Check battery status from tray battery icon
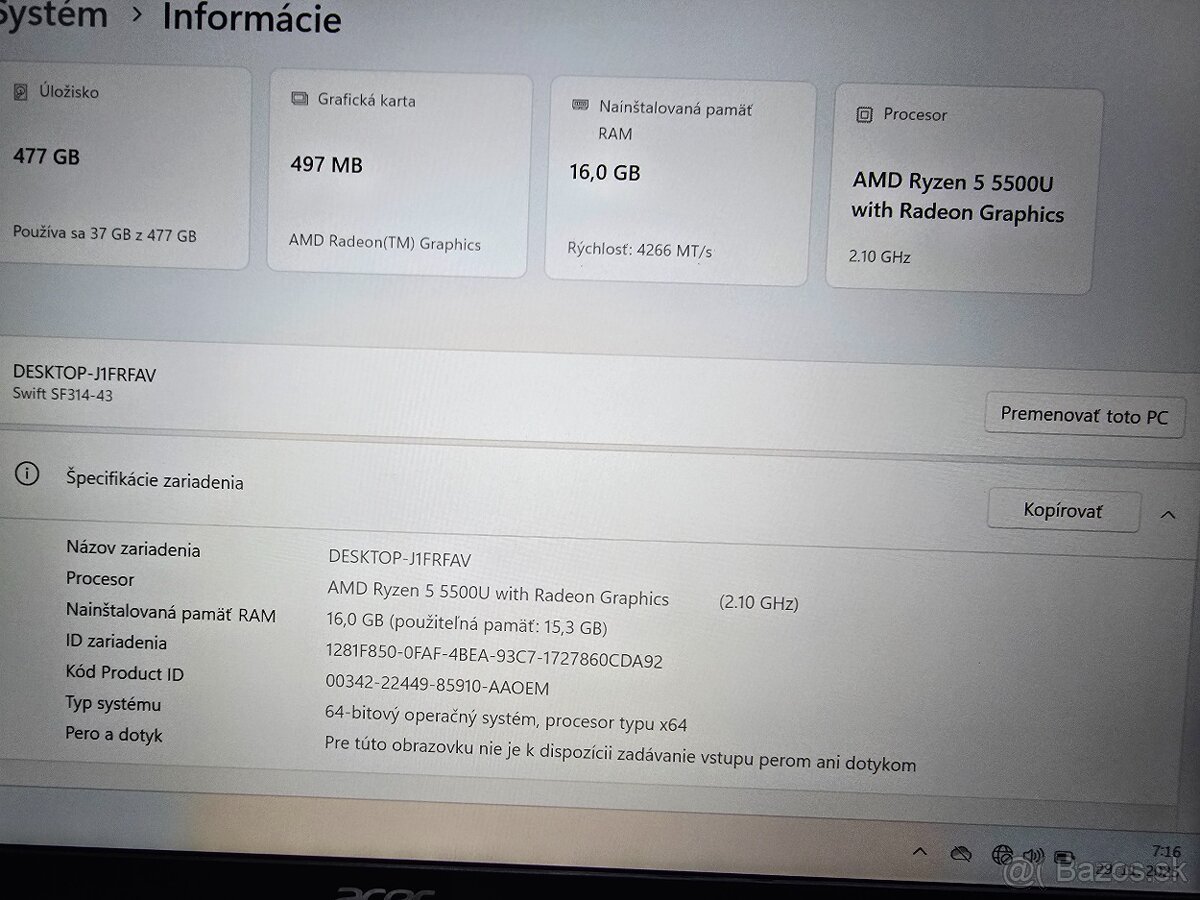The width and height of the screenshot is (1200, 900). tap(1063, 855)
